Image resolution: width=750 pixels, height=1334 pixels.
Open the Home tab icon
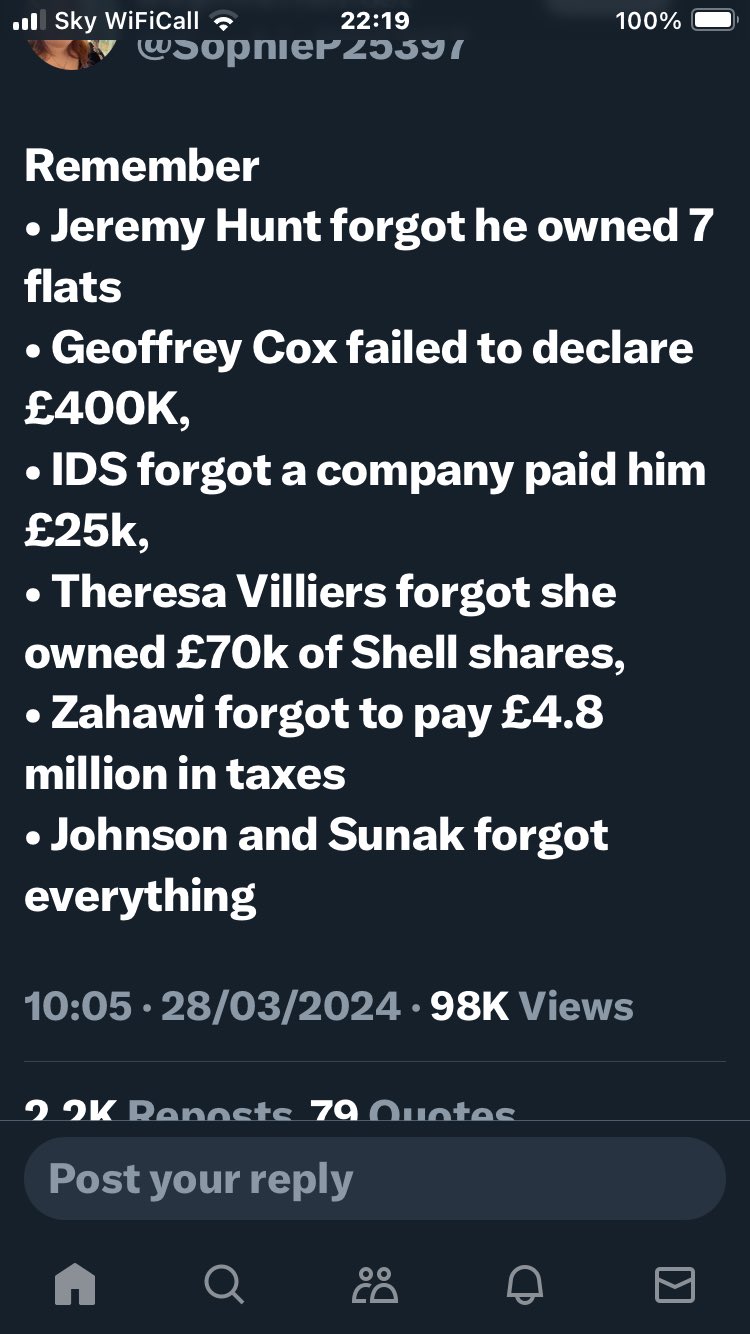coord(77,1284)
